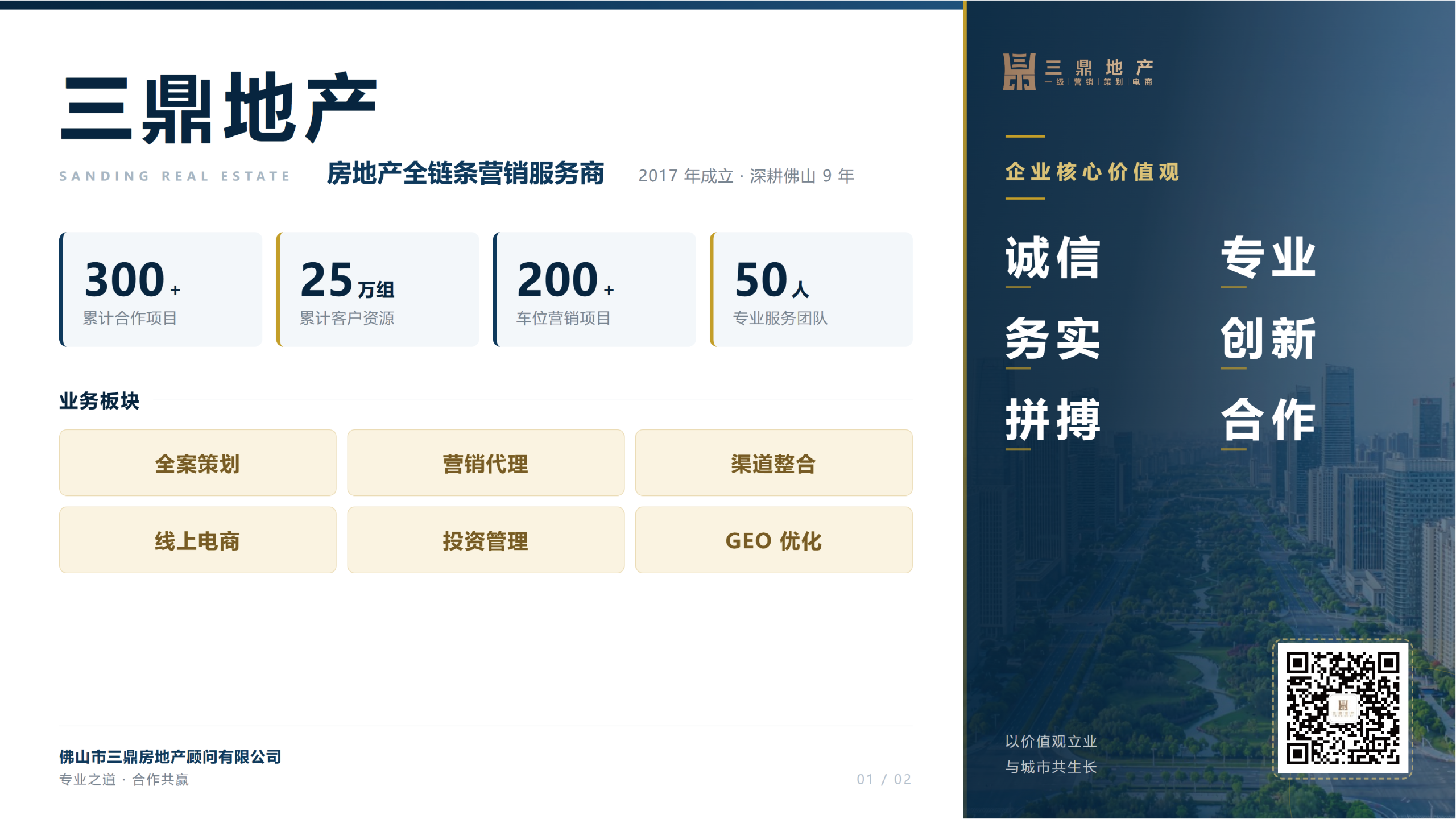The image size is (1456, 819).
Task: Click the 200+ 车位营销项目 stat card
Action: click(x=594, y=289)
